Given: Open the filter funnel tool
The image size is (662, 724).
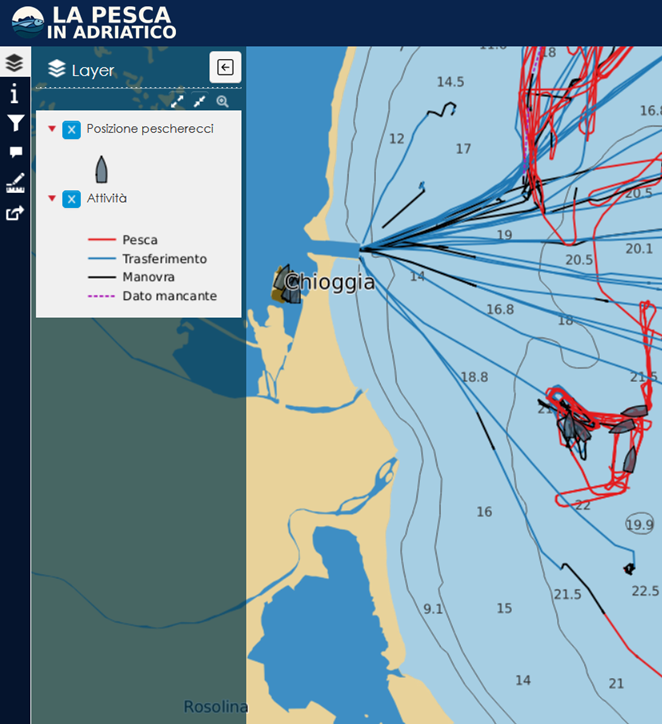Looking at the screenshot, I should click(15, 123).
